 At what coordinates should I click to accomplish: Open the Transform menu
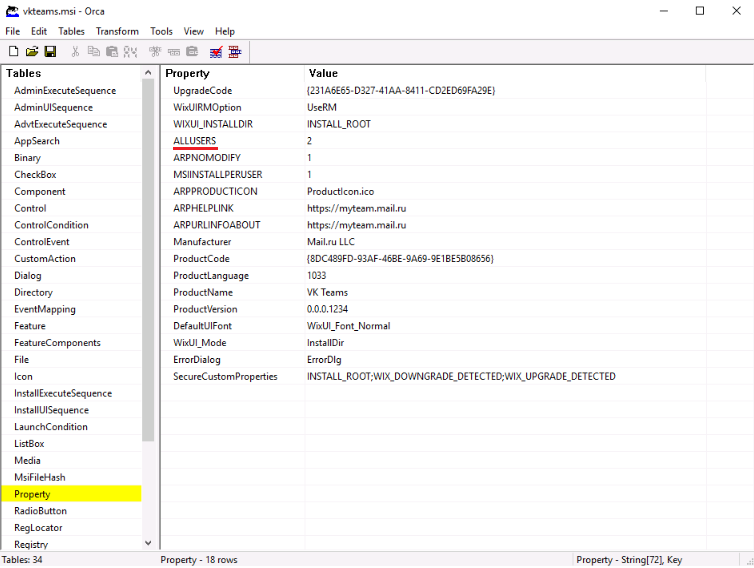(117, 31)
